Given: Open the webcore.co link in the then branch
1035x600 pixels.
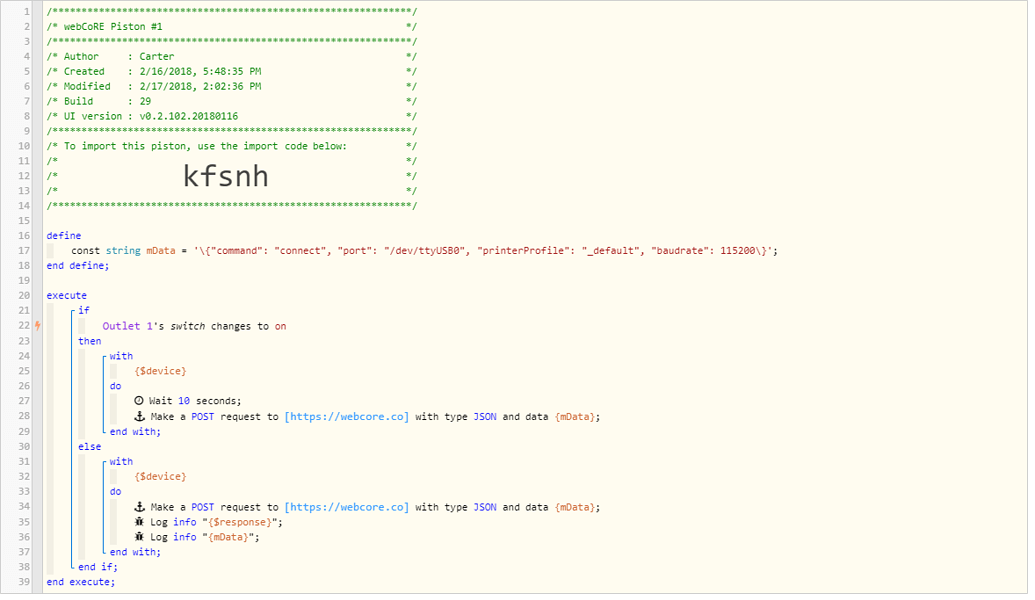Looking at the screenshot, I should (347, 415).
